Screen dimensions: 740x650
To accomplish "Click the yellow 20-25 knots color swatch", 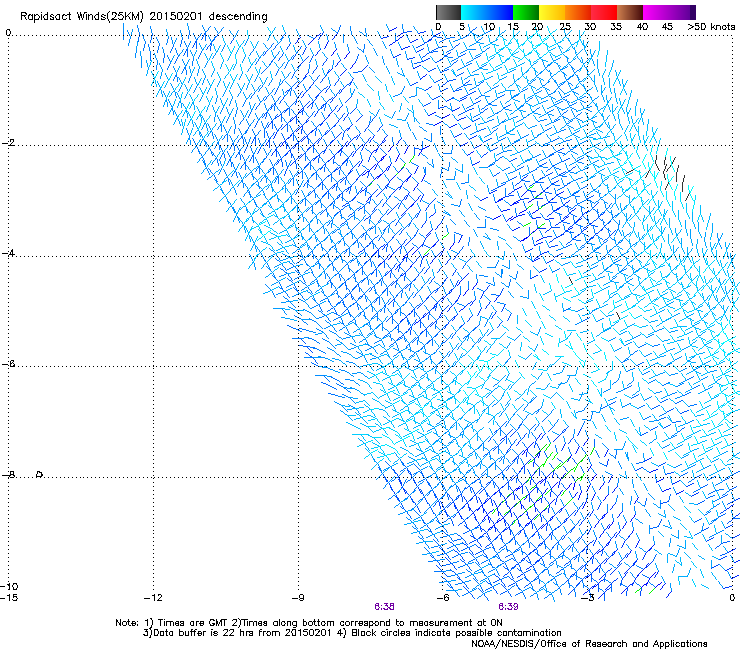I will pyautogui.click(x=552, y=12).
